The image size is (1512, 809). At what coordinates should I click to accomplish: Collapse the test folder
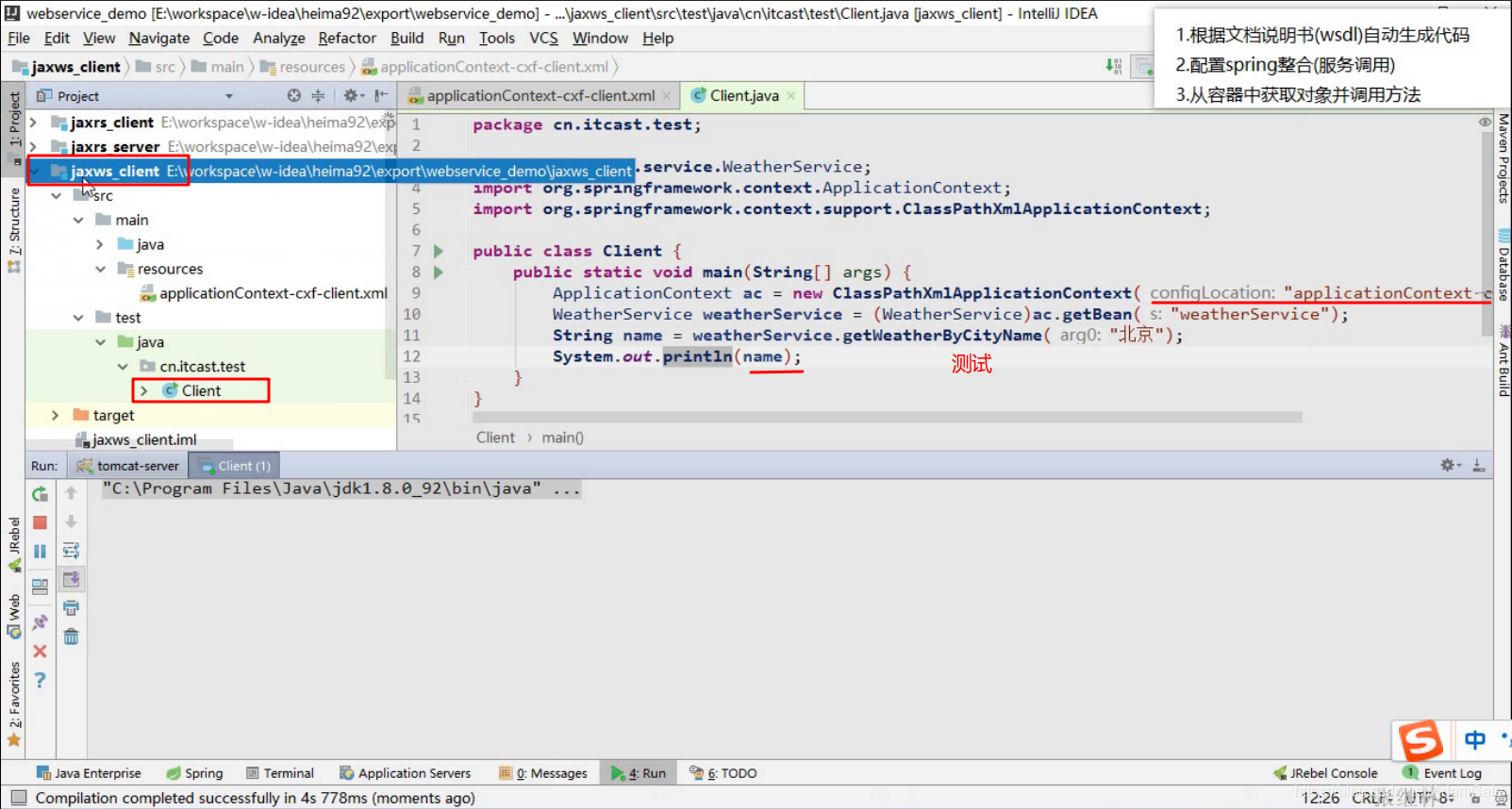tap(78, 318)
